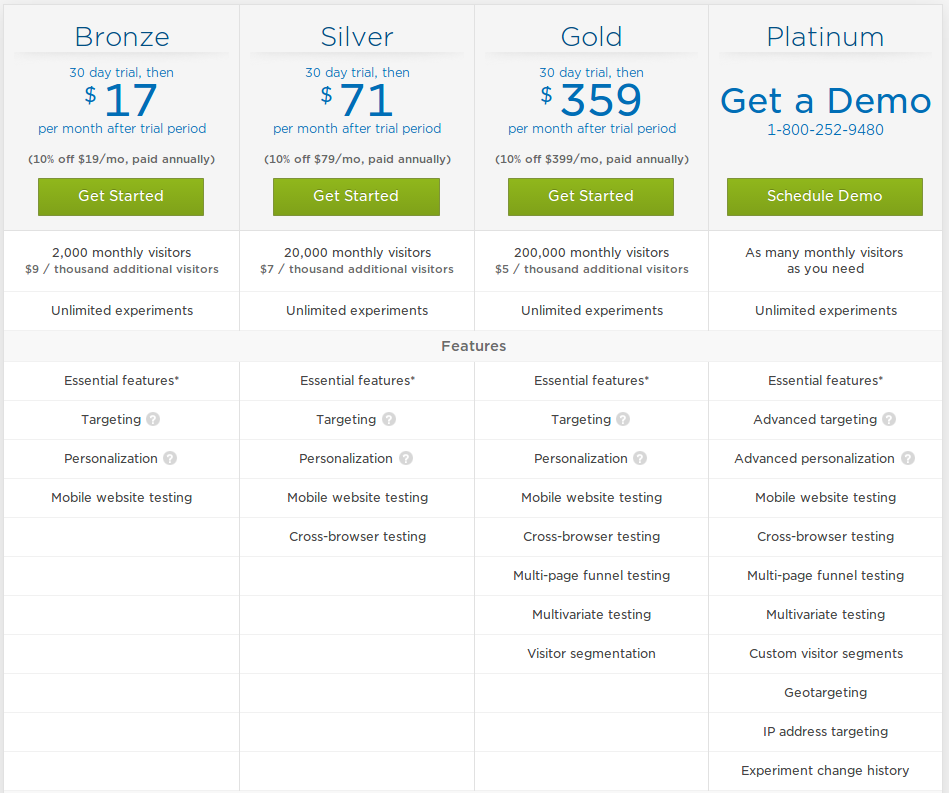Image resolution: width=949 pixels, height=793 pixels.
Task: Show the help tooltip next to Gold Targeting
Action: (623, 419)
